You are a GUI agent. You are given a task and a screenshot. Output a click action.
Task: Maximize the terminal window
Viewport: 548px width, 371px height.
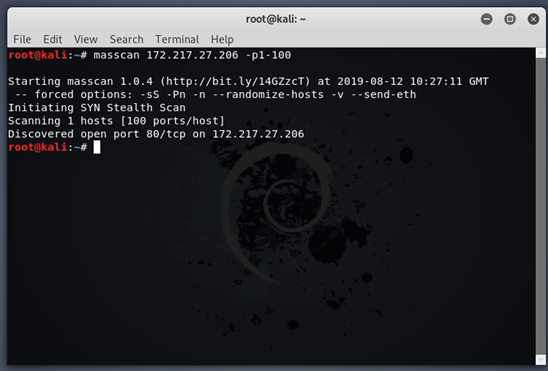(x=510, y=19)
